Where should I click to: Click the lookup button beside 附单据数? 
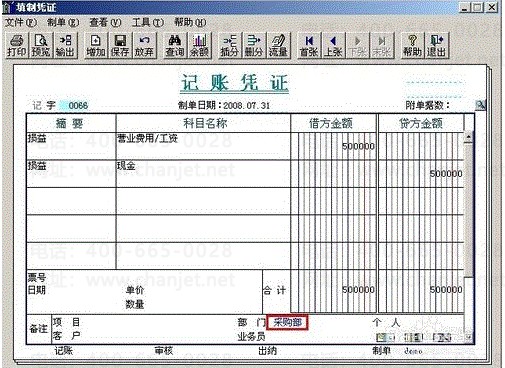click(480, 105)
